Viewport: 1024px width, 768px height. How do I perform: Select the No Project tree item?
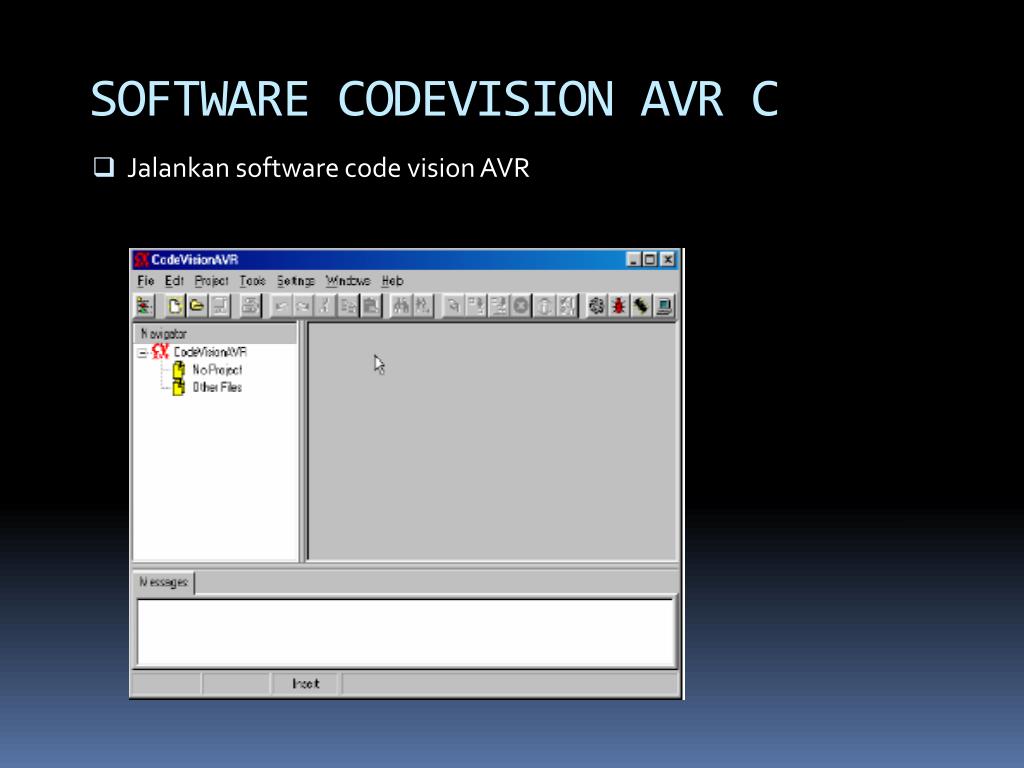pos(217,370)
